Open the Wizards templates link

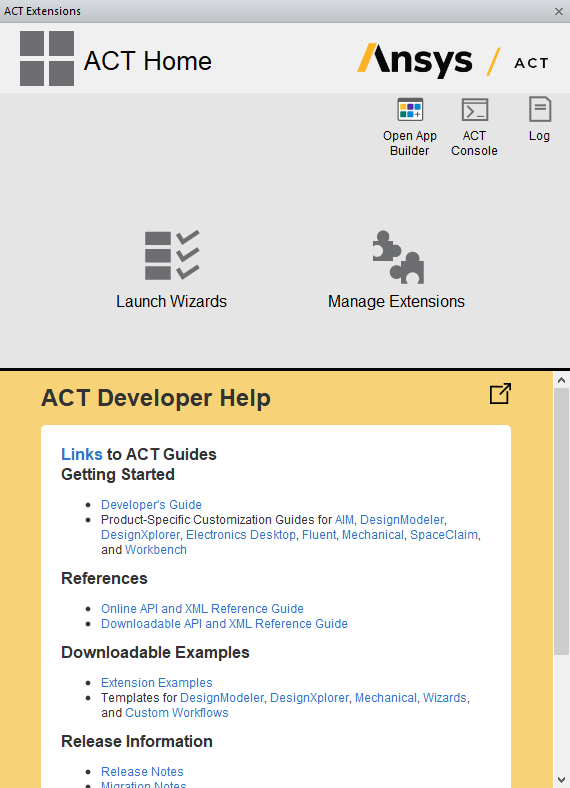[445, 698]
